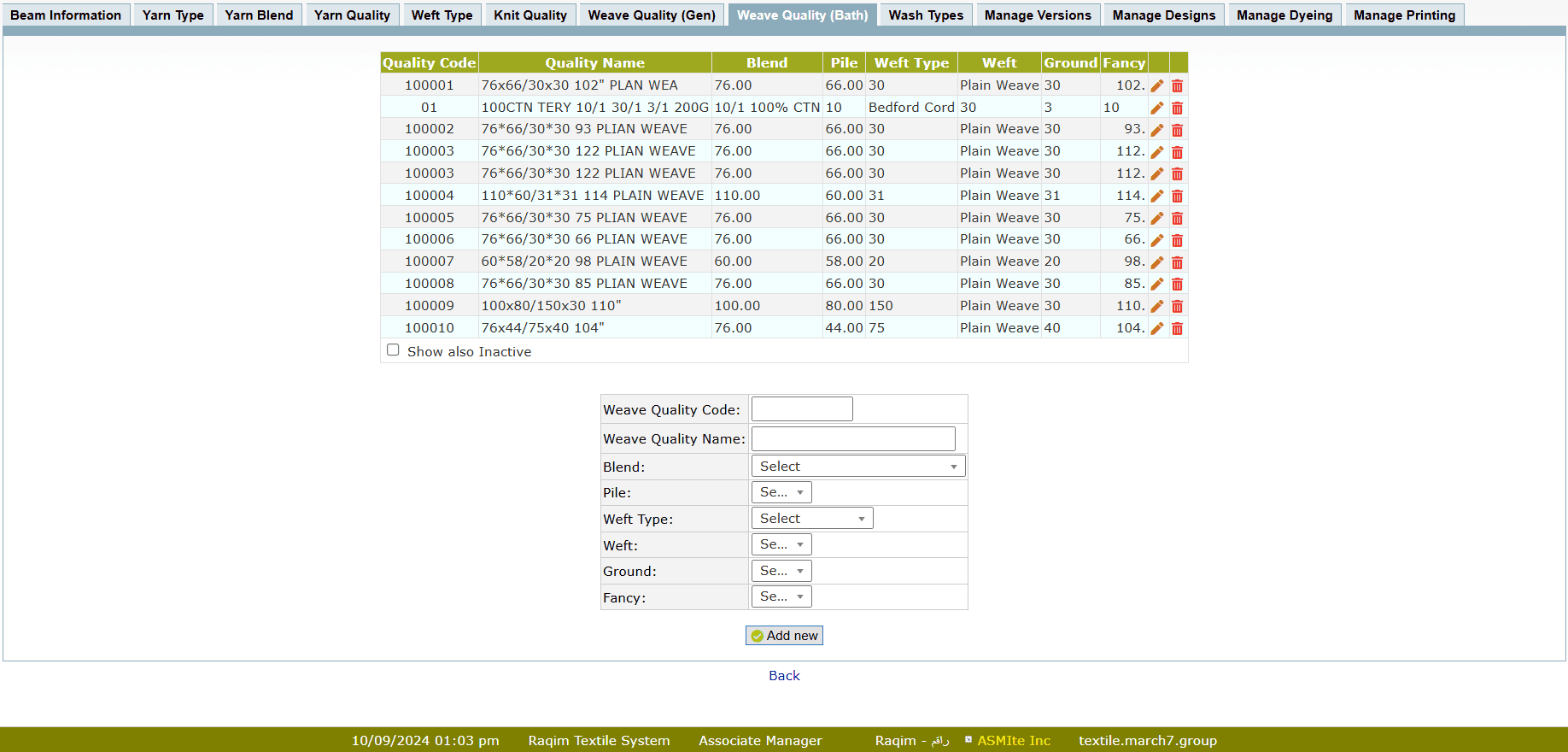This screenshot has width=1568, height=752.
Task: Edit the 100004 plain weave row
Action: 1157,196
